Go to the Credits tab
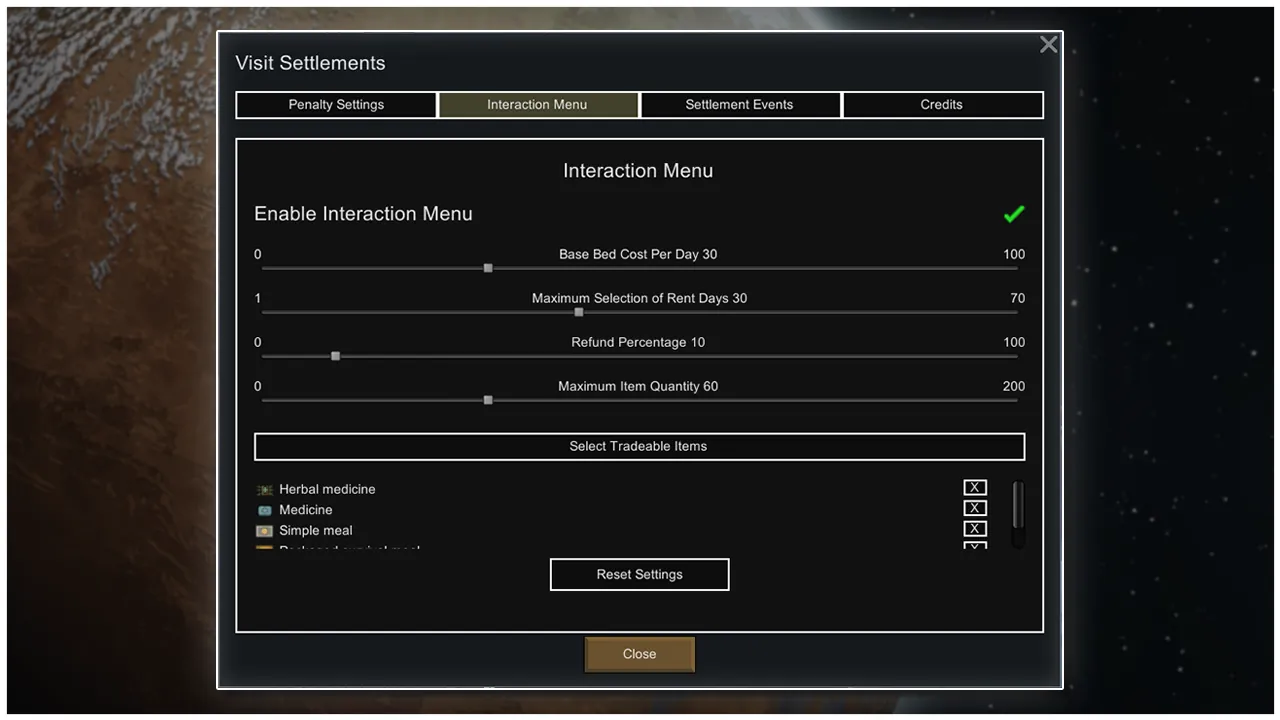This screenshot has height=720, width=1280. (x=942, y=105)
